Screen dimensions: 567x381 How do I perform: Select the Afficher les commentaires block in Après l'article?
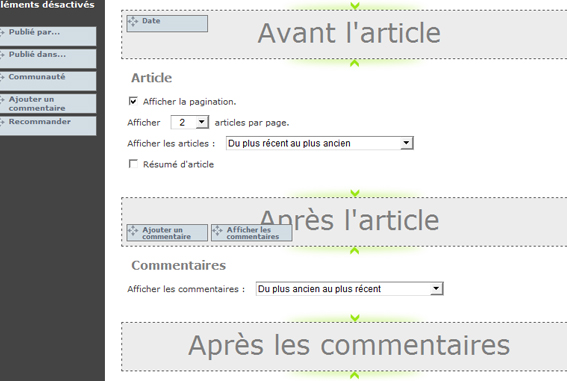(252, 233)
